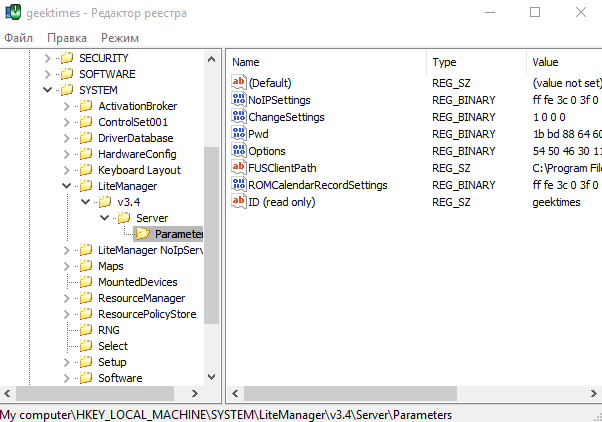
Task: Click the LiteManager folder icon
Action: [x=86, y=186]
